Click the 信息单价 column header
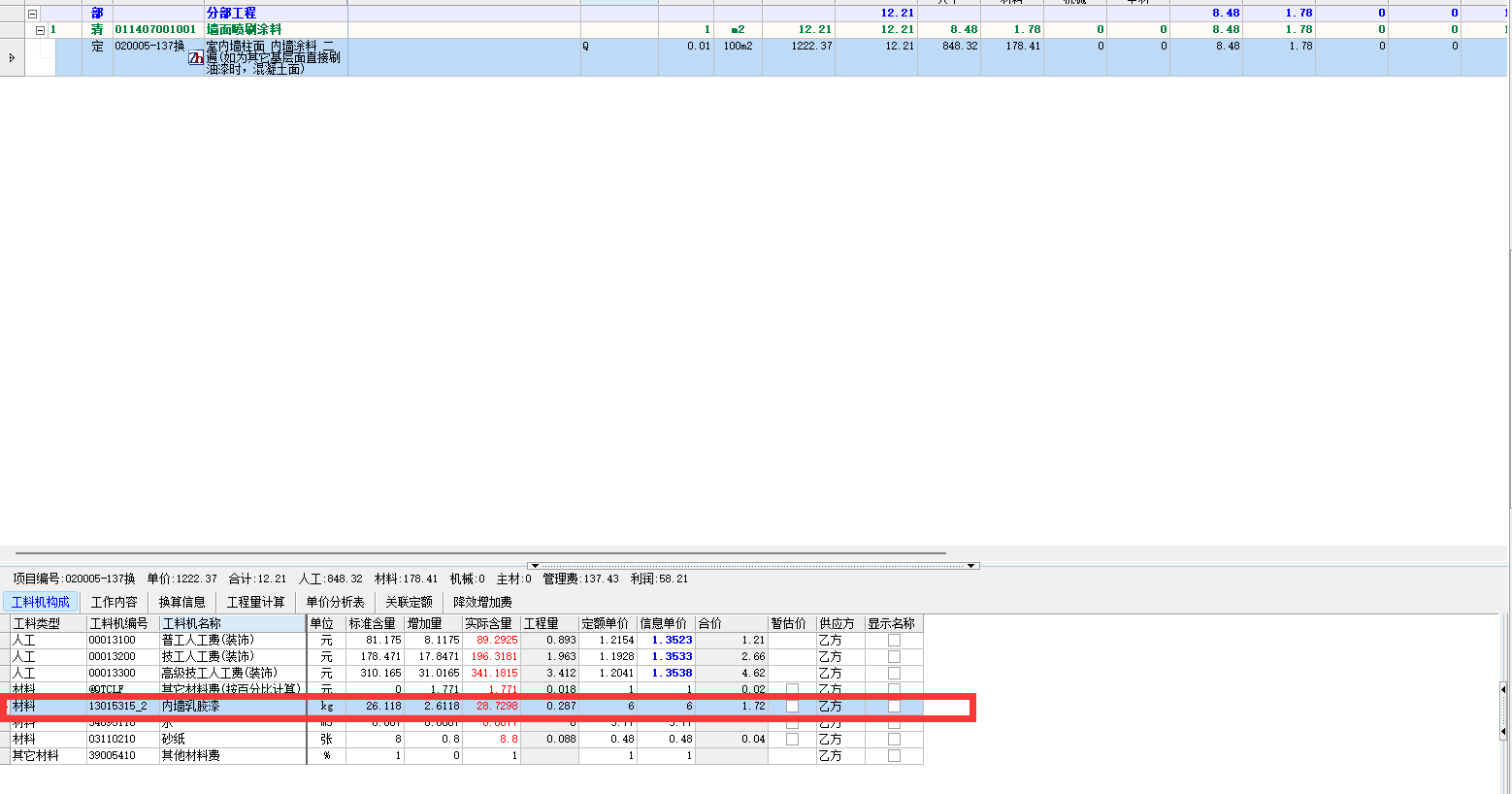The width and height of the screenshot is (1512, 794). pos(666,623)
